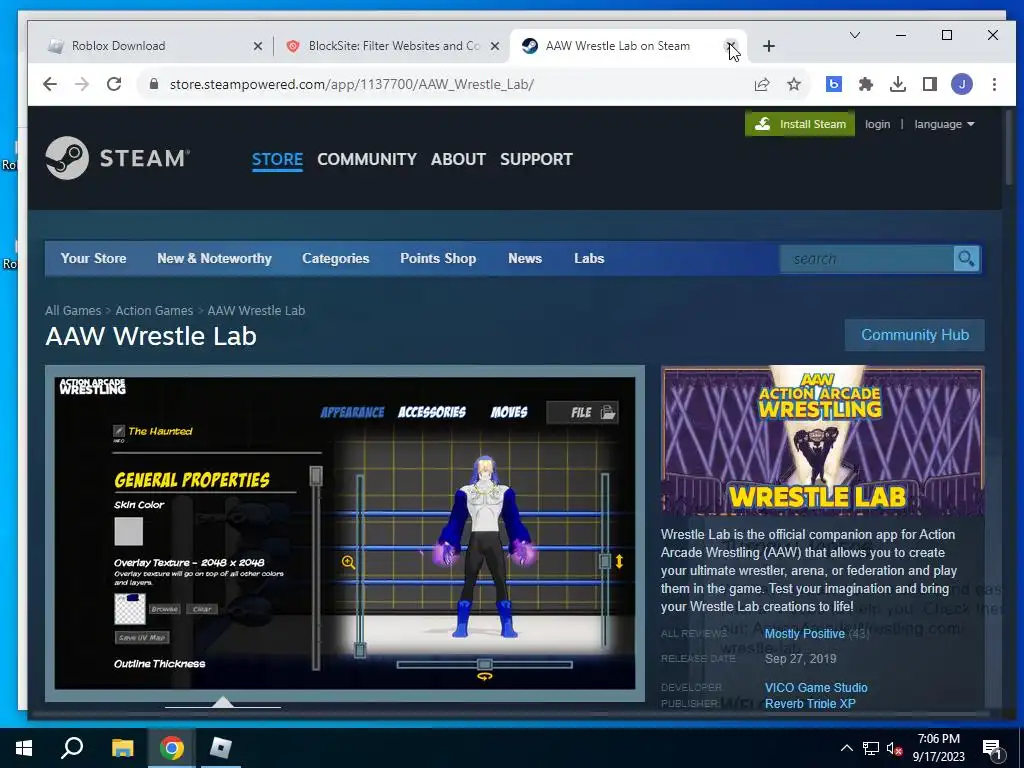Click the Roblox taskbar icon

(x=221, y=748)
